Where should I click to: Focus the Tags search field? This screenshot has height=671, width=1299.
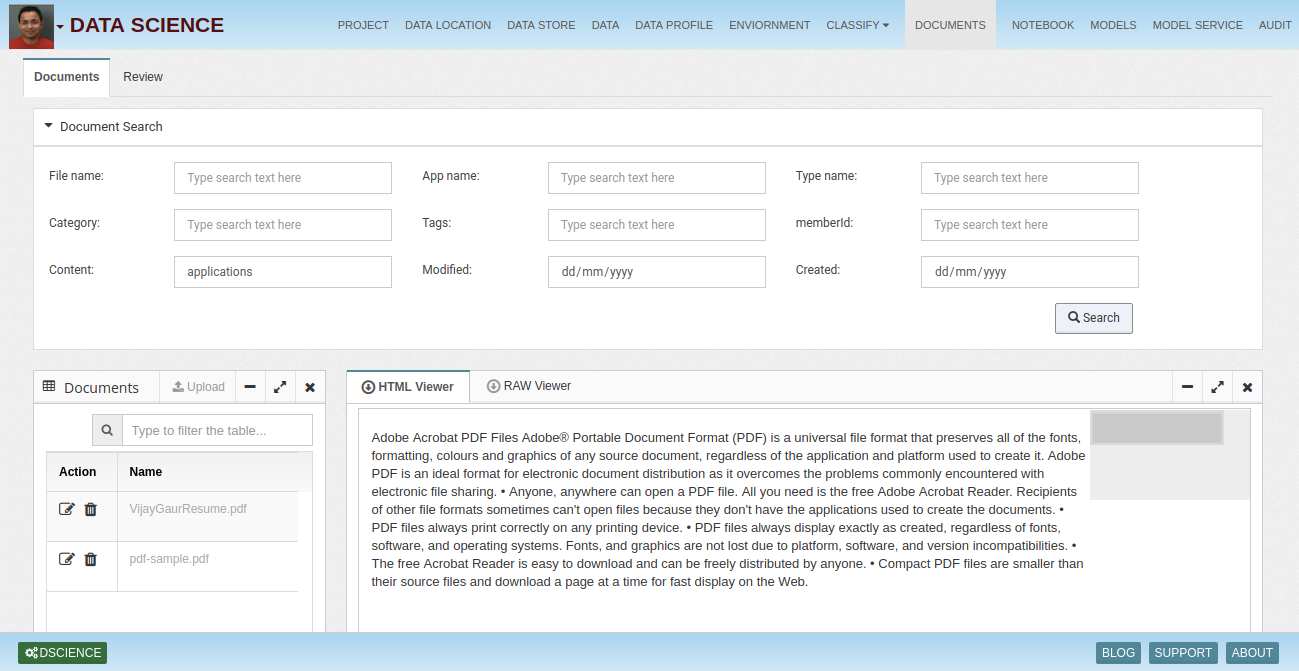[657, 225]
